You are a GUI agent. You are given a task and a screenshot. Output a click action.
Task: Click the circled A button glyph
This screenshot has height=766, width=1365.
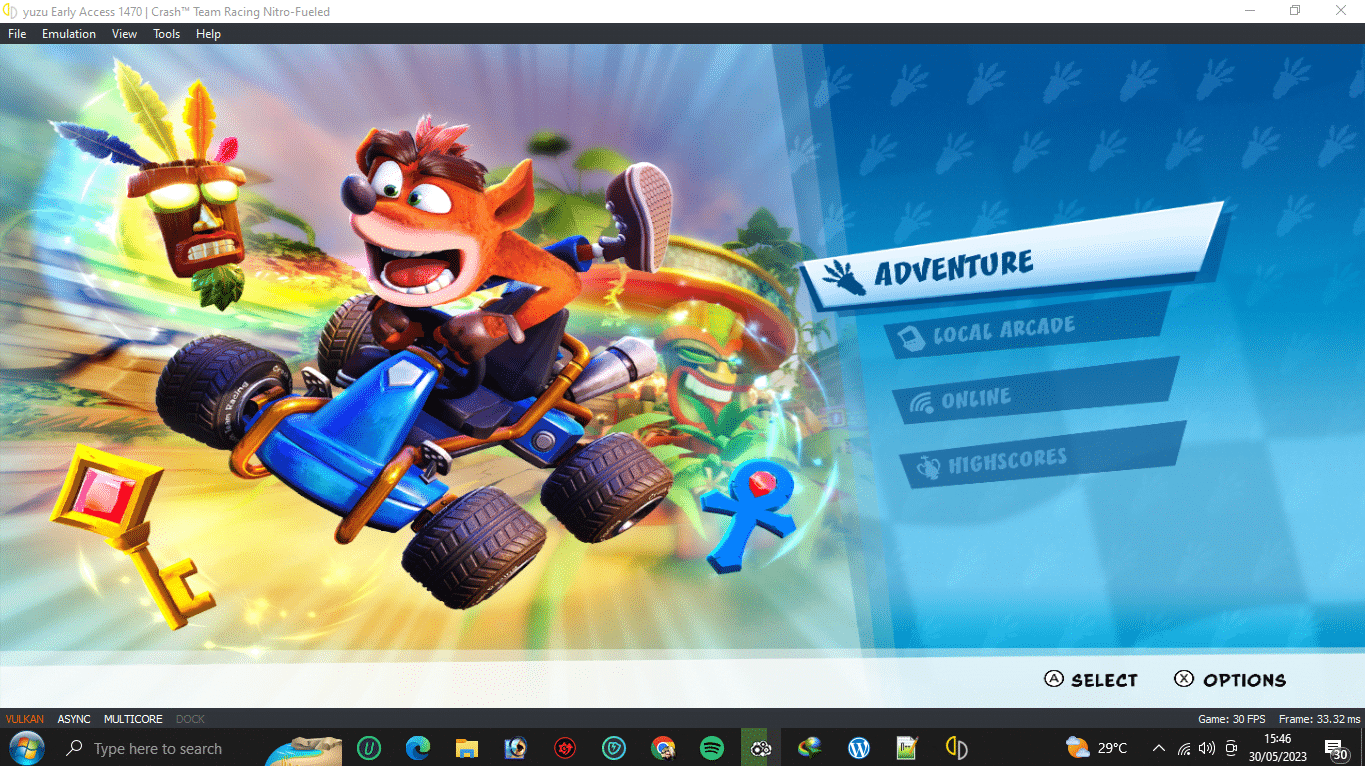tap(1053, 679)
